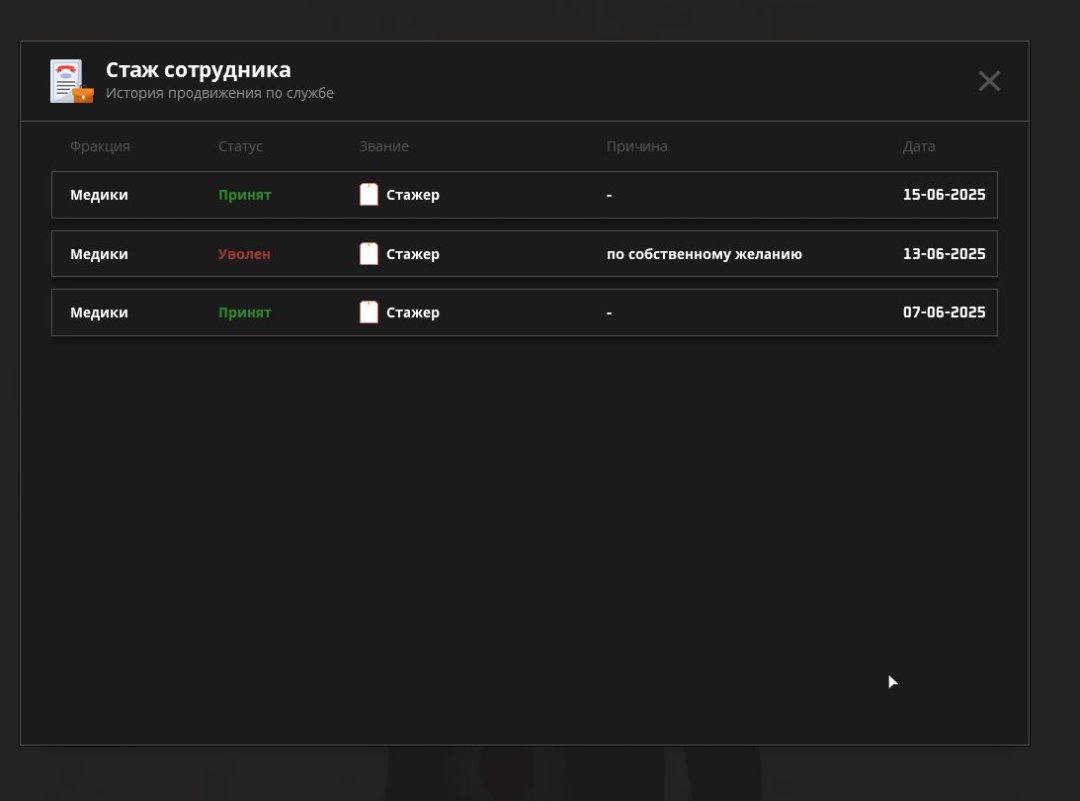Click the subtitle 'История продвижения по службе'
1080x801 pixels.
[219, 93]
